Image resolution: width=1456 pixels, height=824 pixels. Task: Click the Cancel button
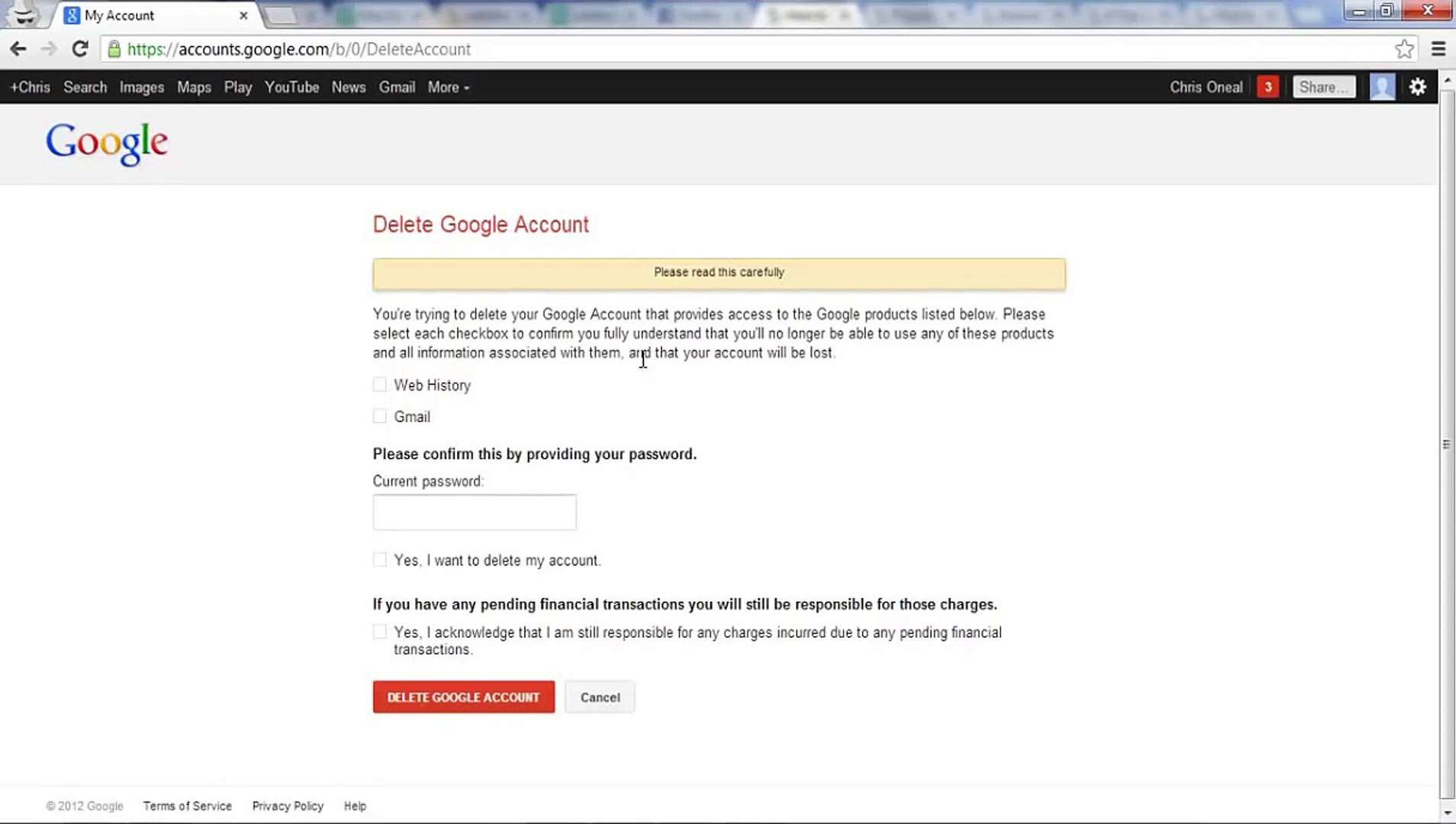click(x=600, y=697)
